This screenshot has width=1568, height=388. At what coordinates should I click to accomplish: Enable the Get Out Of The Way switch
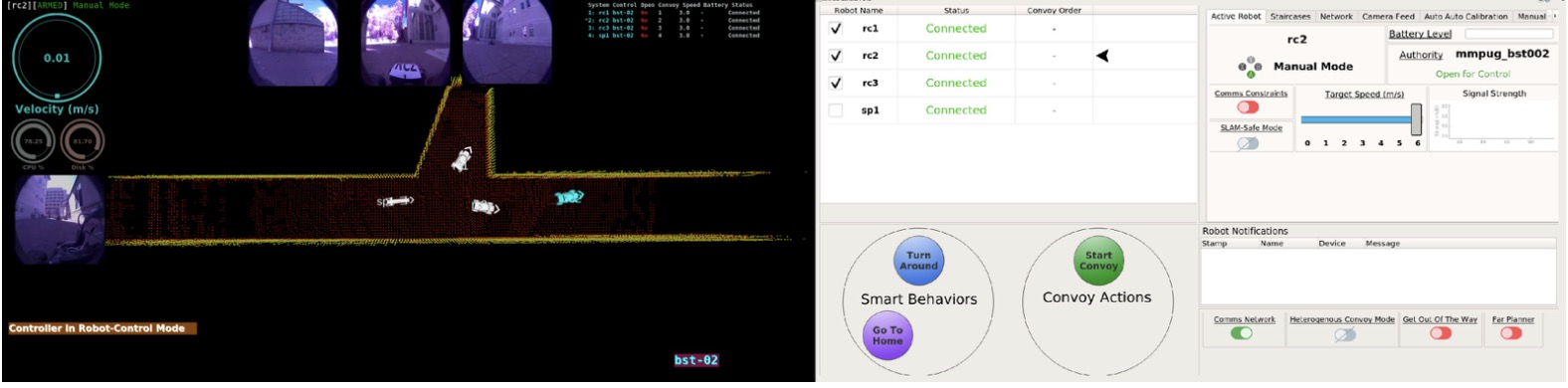tap(1440, 333)
